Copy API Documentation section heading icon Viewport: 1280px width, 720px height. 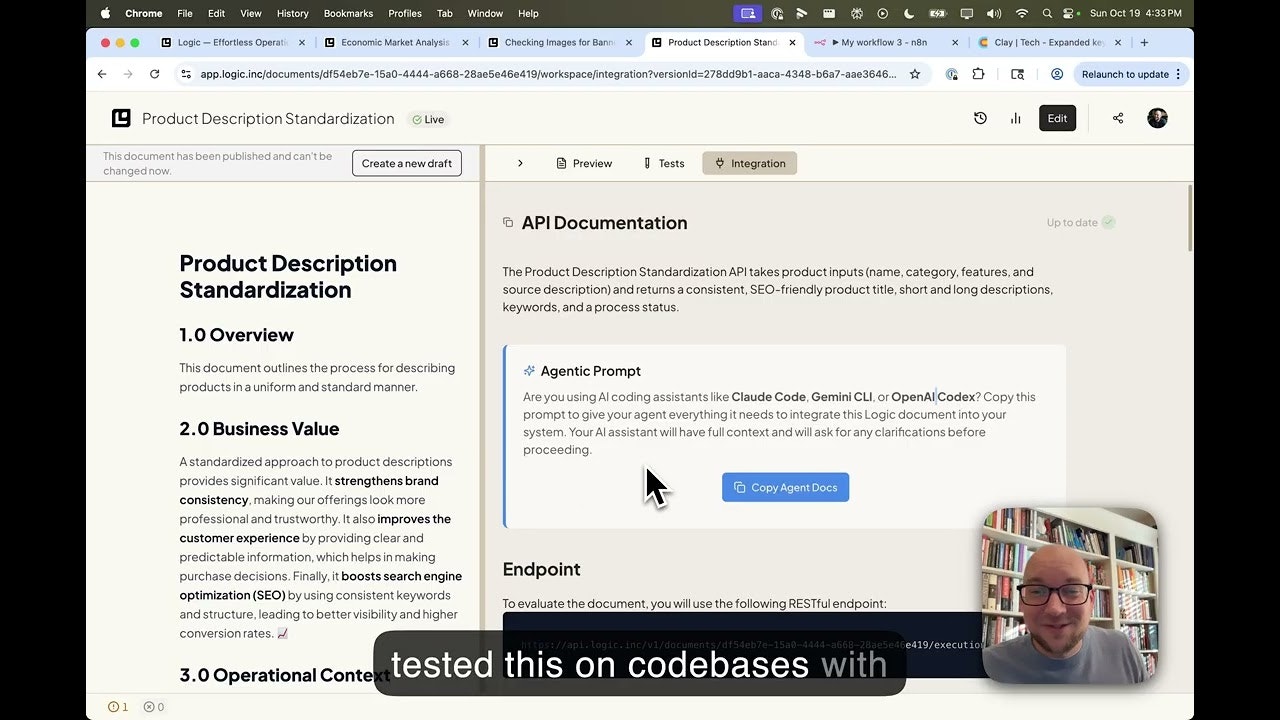(508, 223)
